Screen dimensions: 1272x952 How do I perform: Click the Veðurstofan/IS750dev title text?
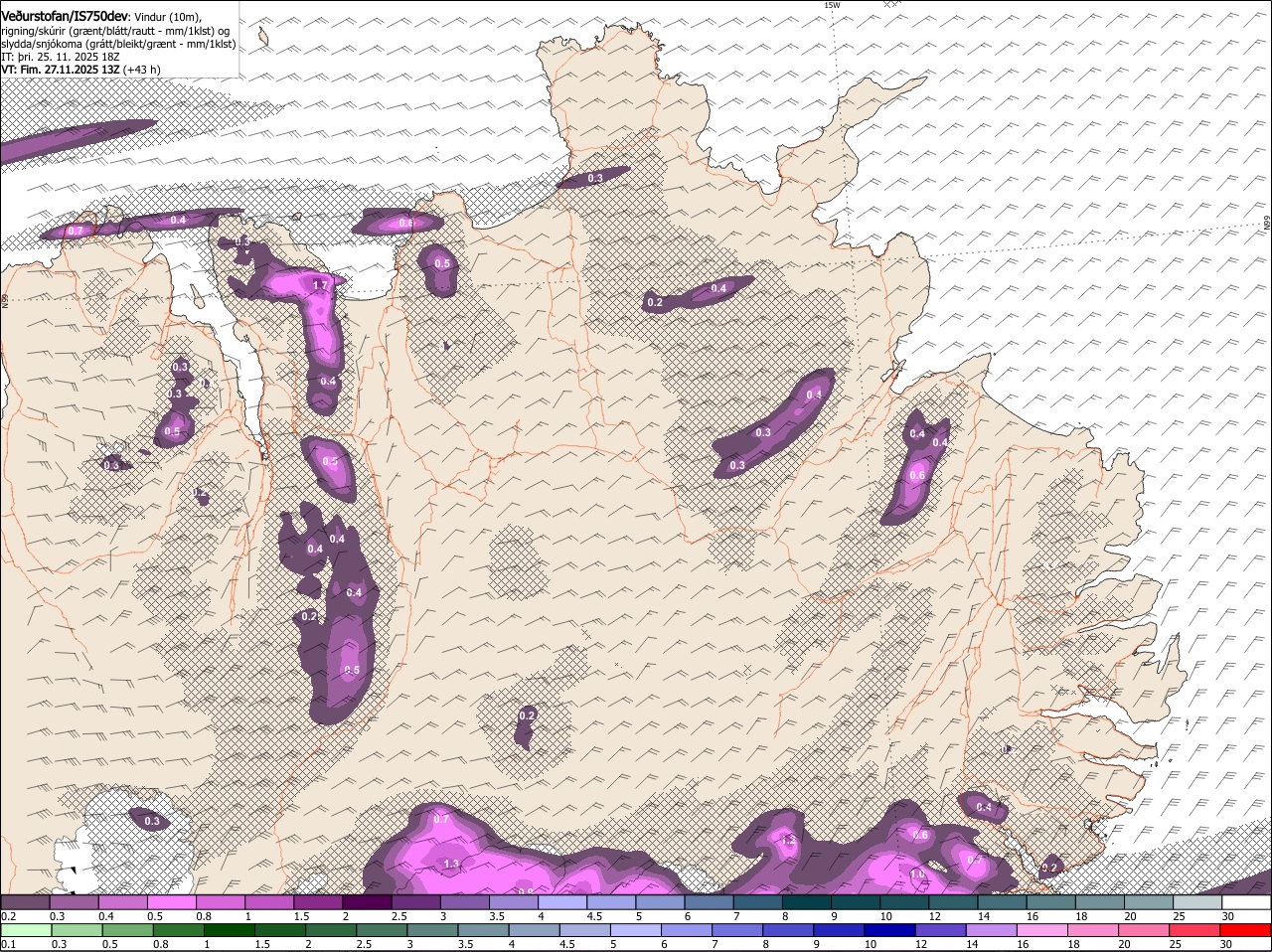64,17
